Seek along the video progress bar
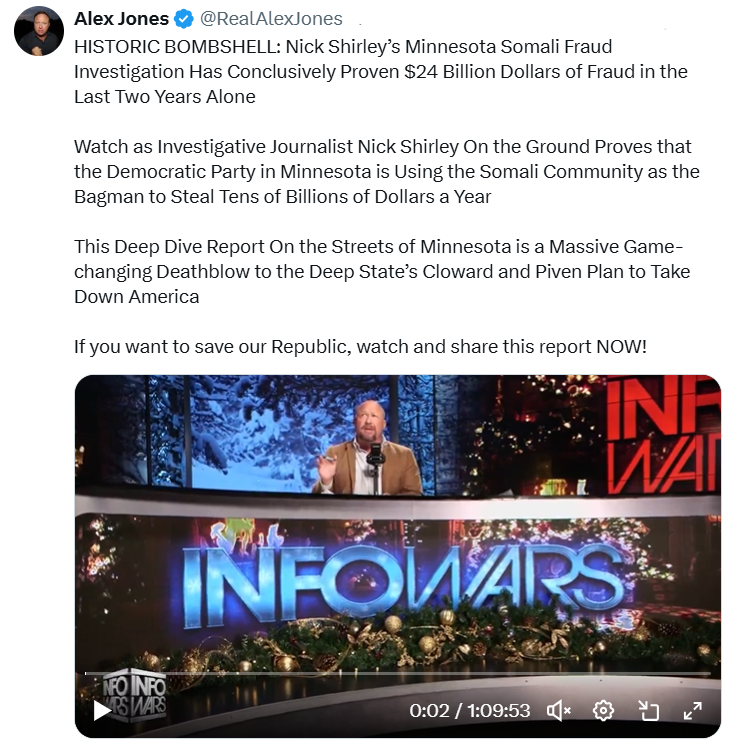Image resolution: width=735 pixels, height=742 pixels. 398,672
